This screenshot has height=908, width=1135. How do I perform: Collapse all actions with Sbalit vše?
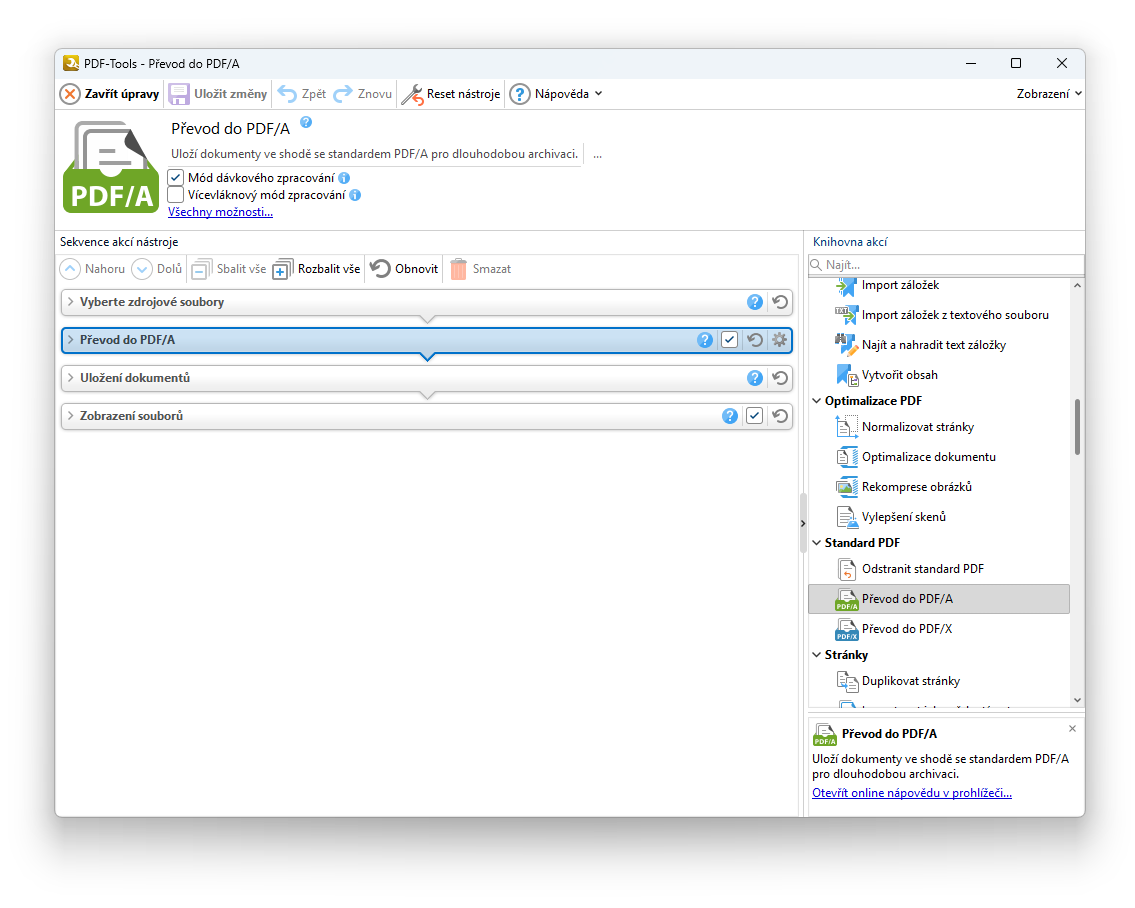[x=229, y=269]
